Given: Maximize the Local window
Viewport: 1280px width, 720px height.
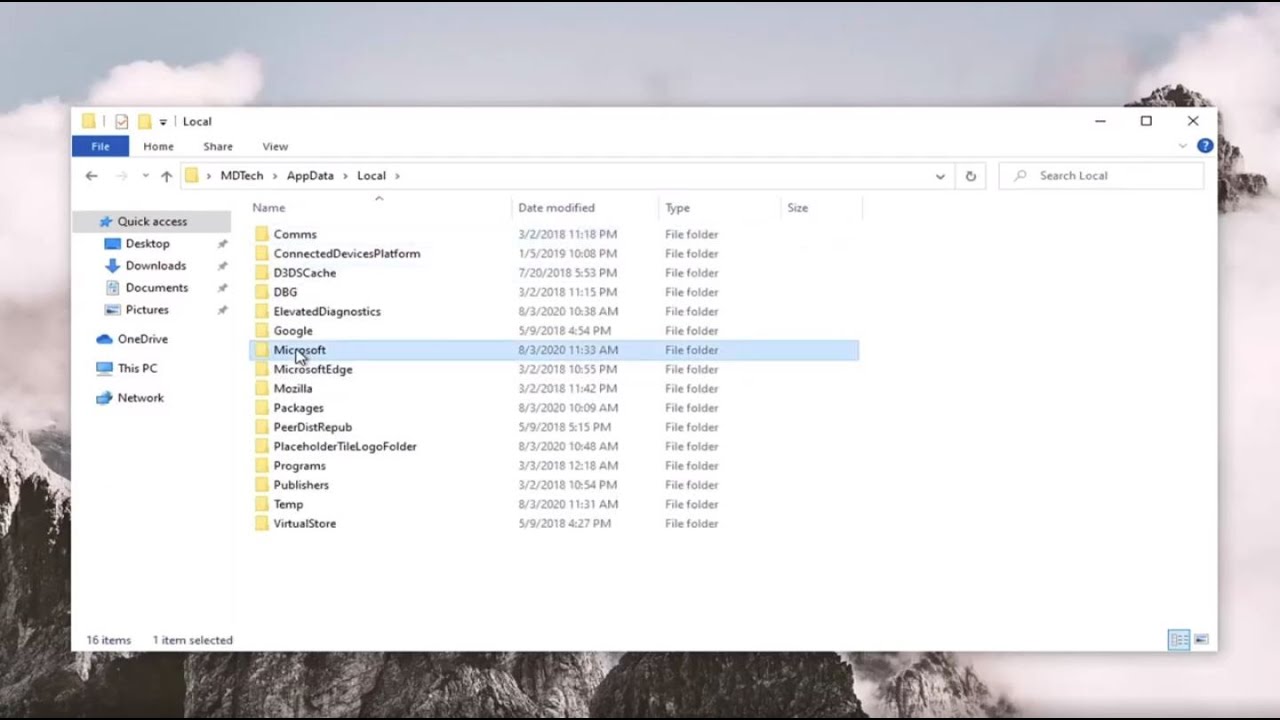Looking at the screenshot, I should 1146,121.
